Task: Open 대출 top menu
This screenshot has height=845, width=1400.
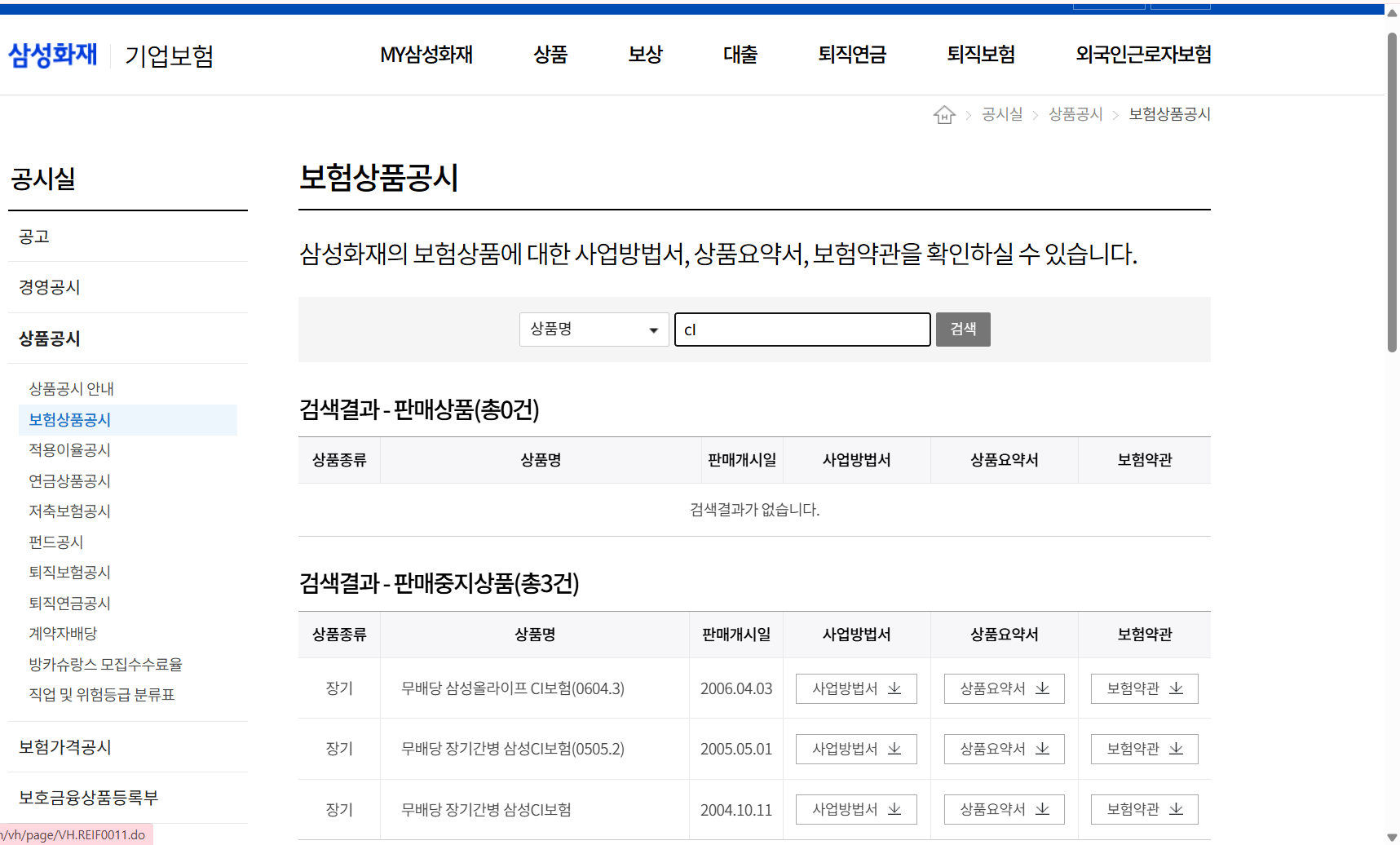Action: [740, 55]
